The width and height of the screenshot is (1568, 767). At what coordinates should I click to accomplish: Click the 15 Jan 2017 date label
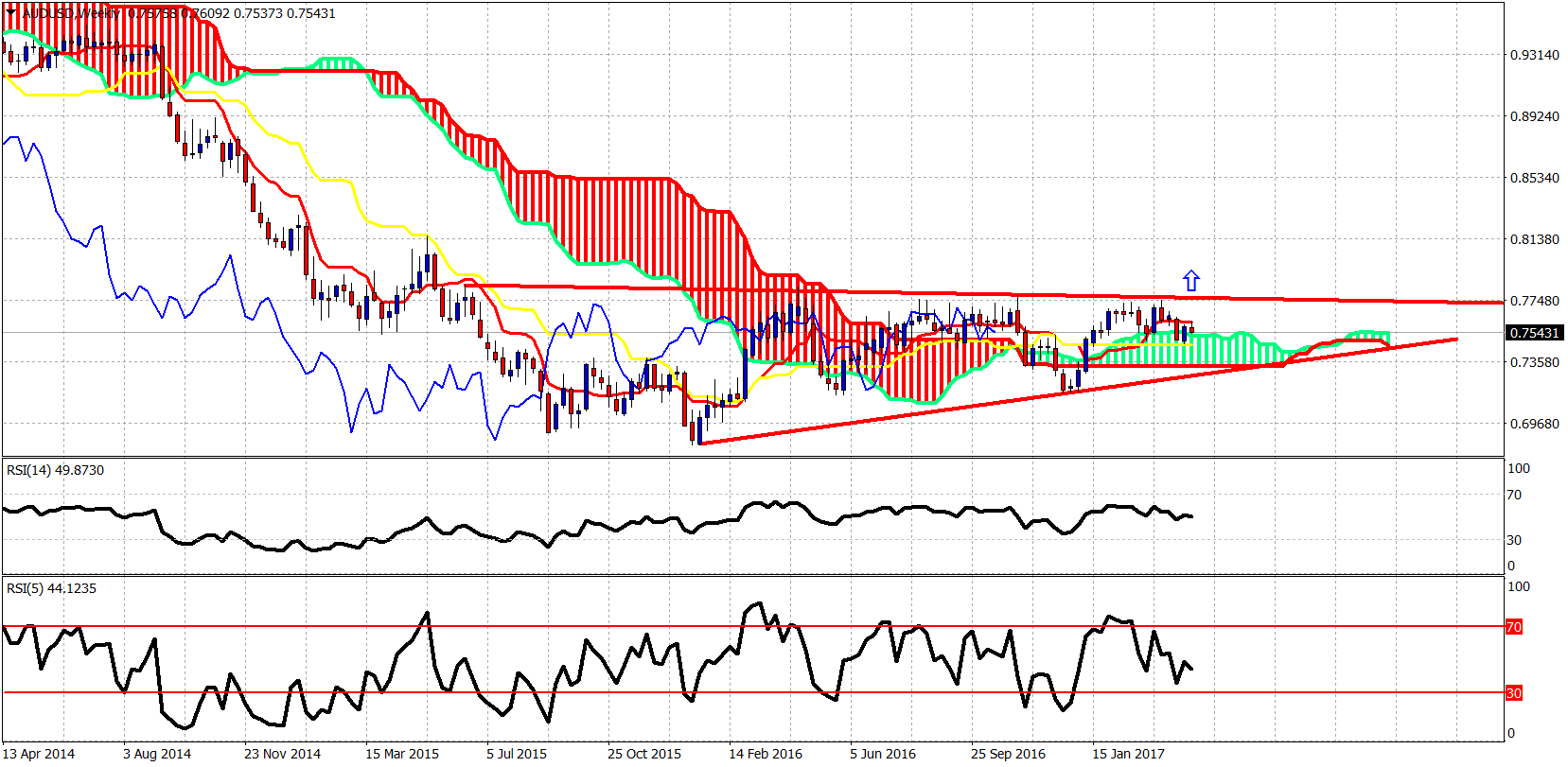point(1128,754)
